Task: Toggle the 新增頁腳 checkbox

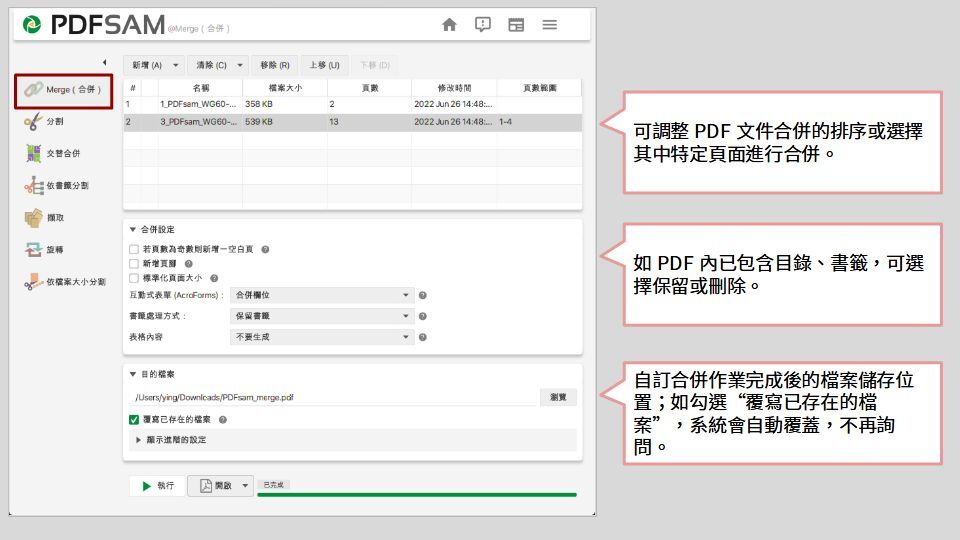Action: pos(134,263)
